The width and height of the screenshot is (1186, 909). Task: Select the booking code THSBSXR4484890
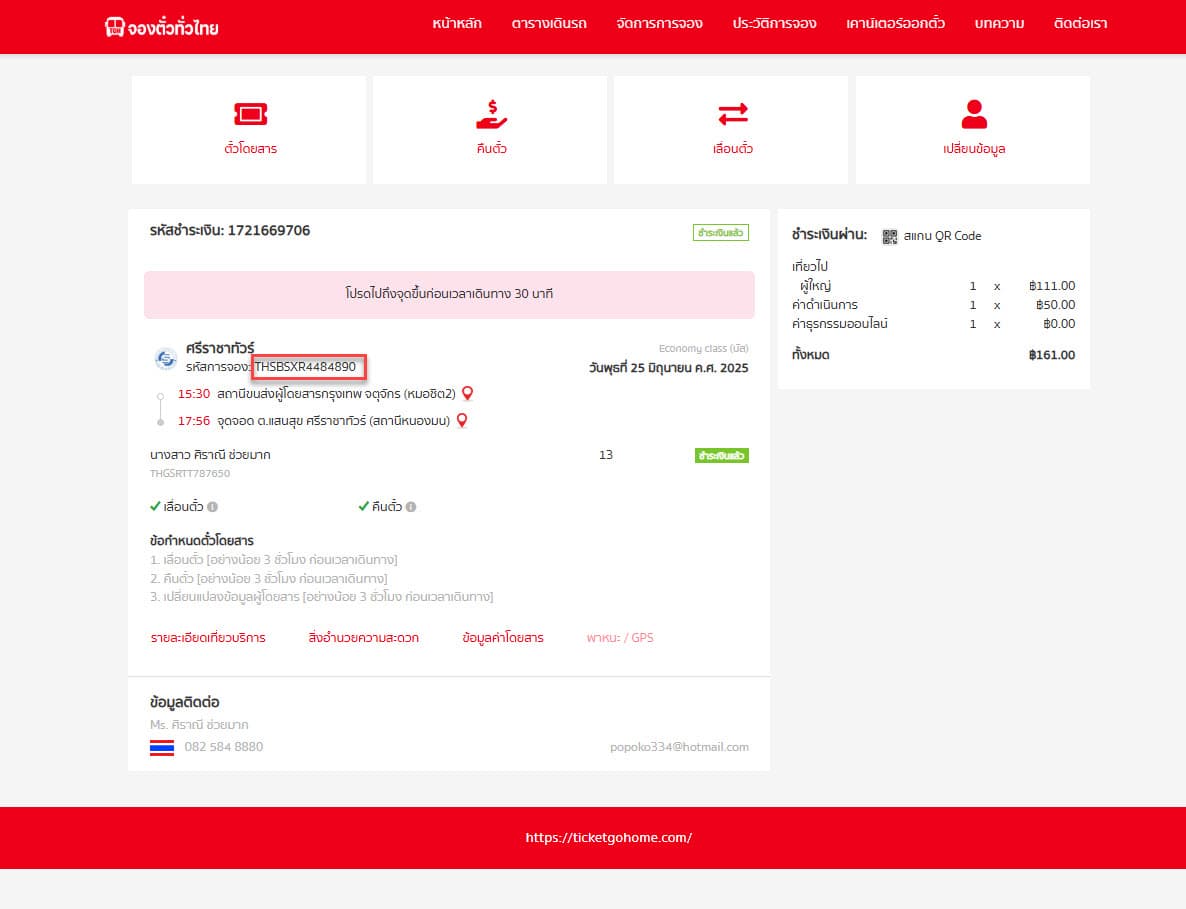point(306,367)
